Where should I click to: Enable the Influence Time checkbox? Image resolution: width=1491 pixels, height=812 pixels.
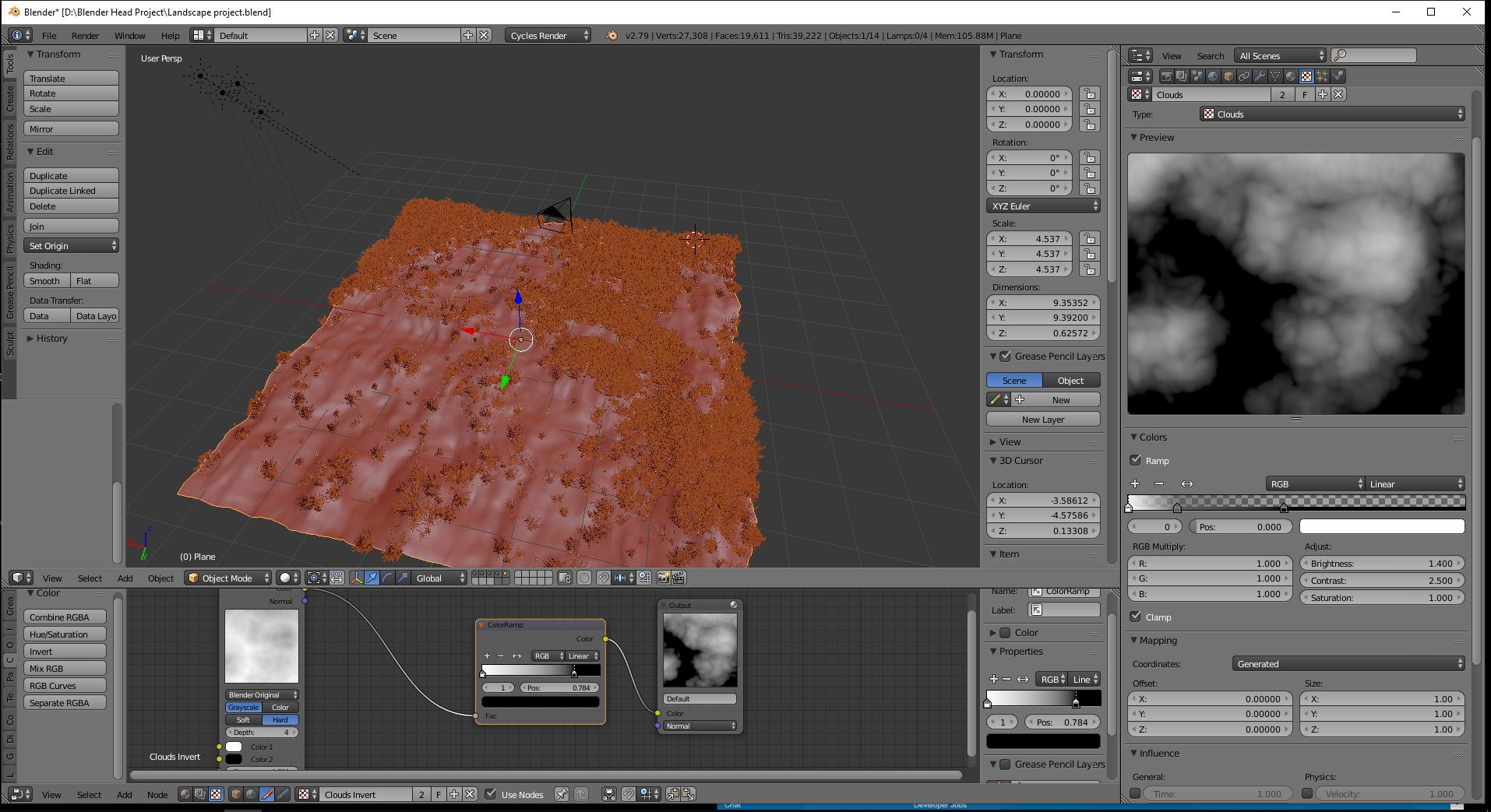click(x=1135, y=793)
